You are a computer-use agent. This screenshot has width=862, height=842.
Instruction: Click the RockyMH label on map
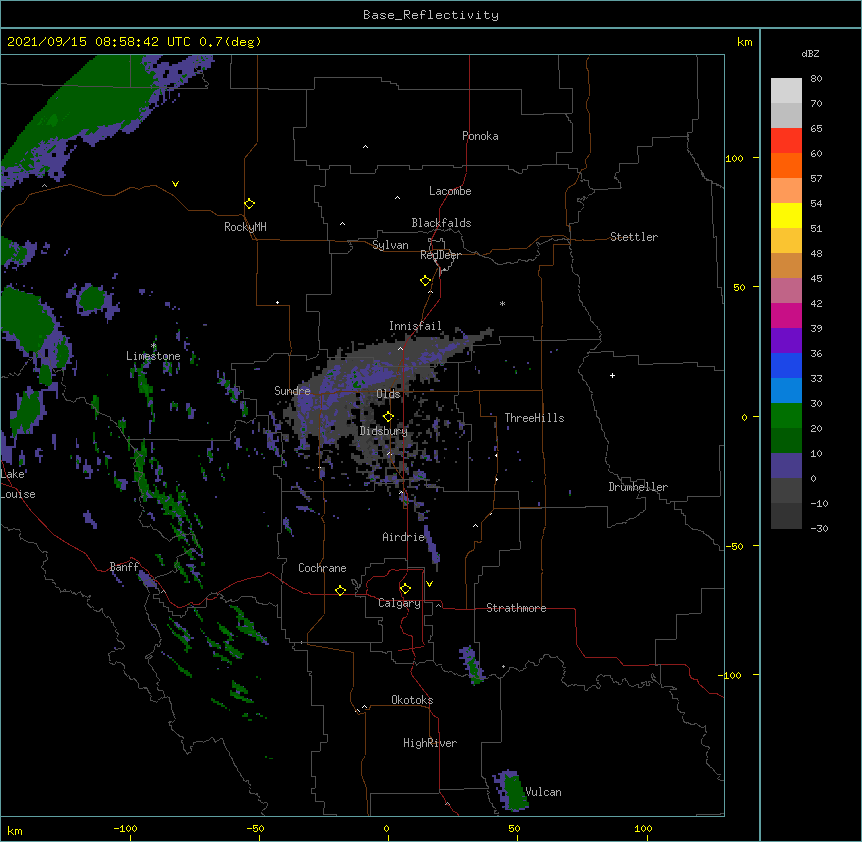pyautogui.click(x=245, y=227)
